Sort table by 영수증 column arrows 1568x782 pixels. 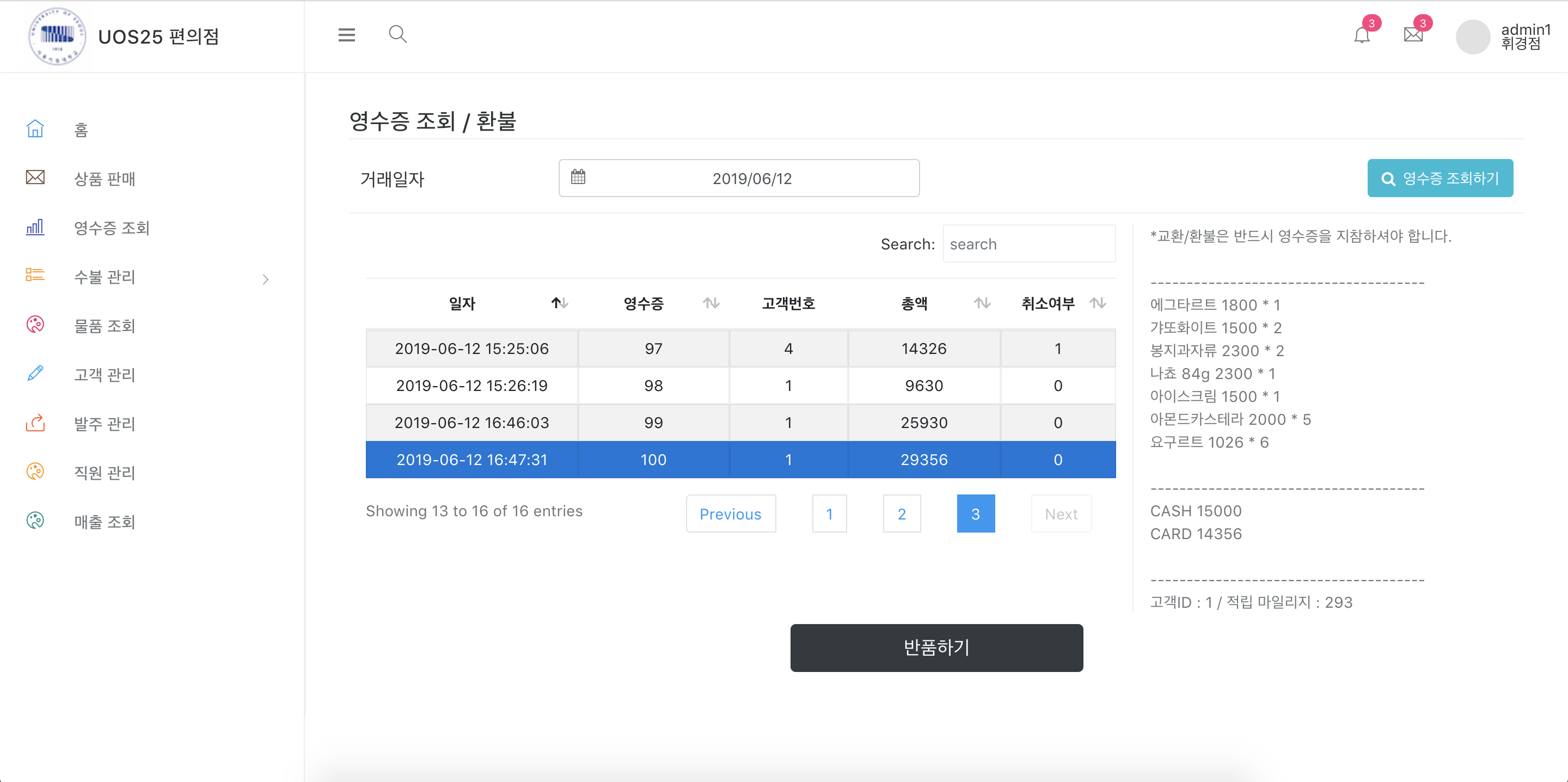(x=711, y=303)
